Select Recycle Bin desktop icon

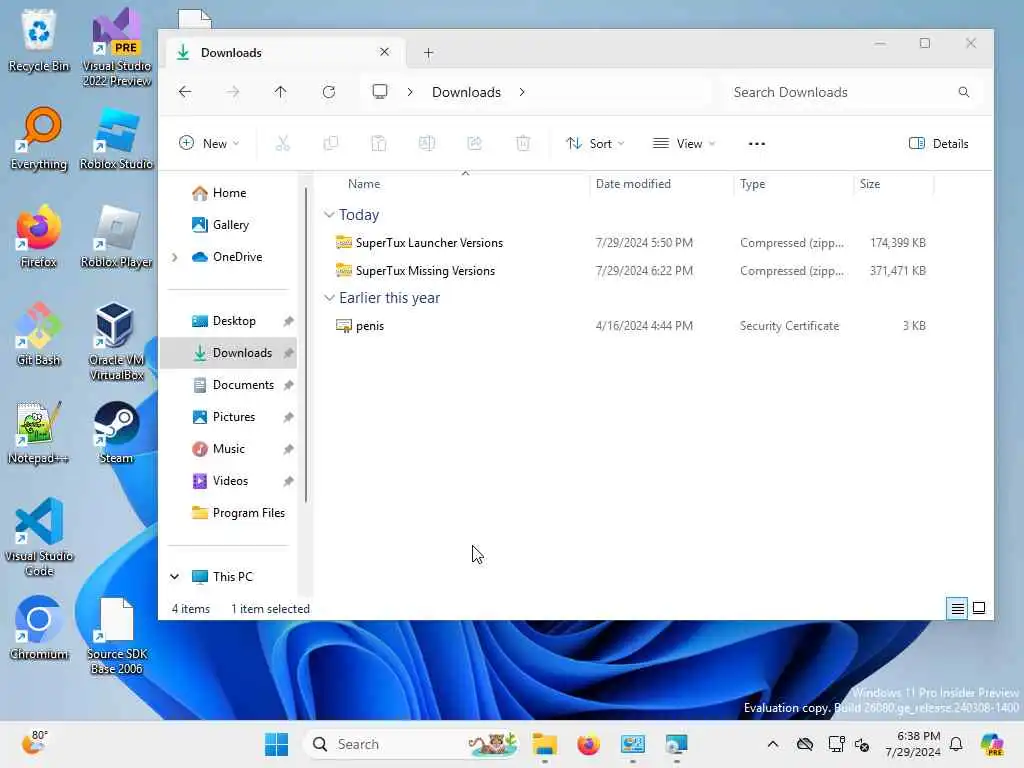pyautogui.click(x=39, y=40)
